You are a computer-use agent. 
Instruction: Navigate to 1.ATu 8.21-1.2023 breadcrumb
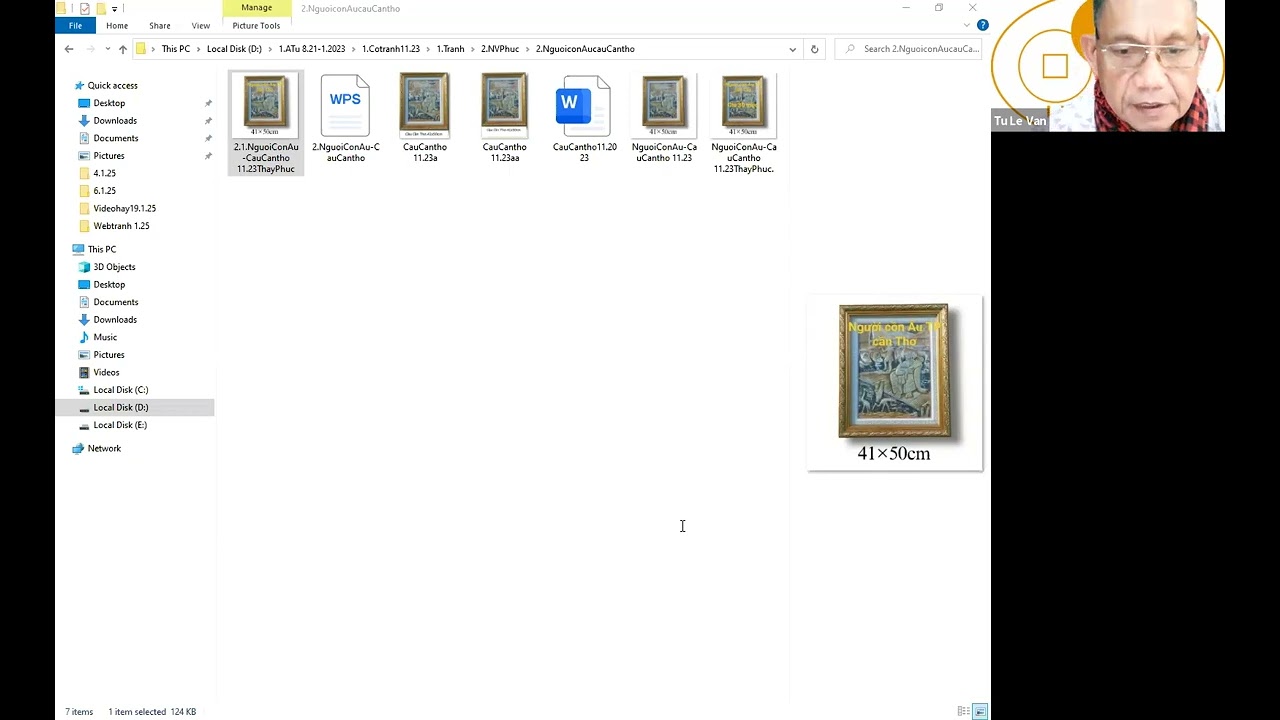pyautogui.click(x=312, y=49)
